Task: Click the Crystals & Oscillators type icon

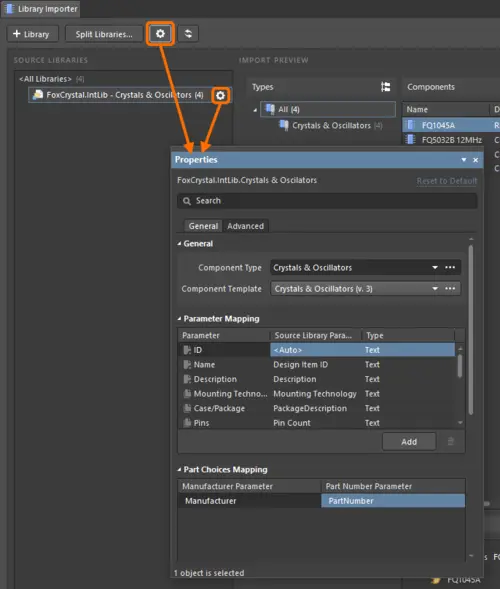Action: 284,125
